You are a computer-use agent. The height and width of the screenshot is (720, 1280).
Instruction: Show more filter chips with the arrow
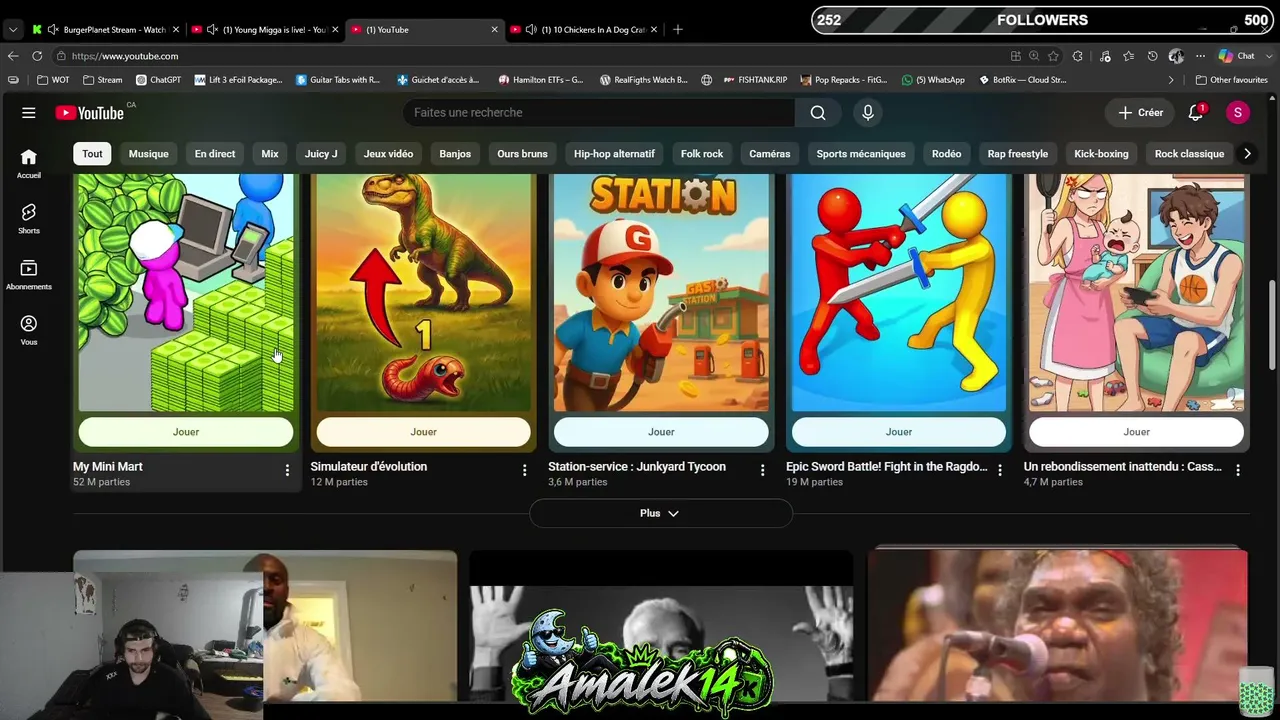[1246, 154]
